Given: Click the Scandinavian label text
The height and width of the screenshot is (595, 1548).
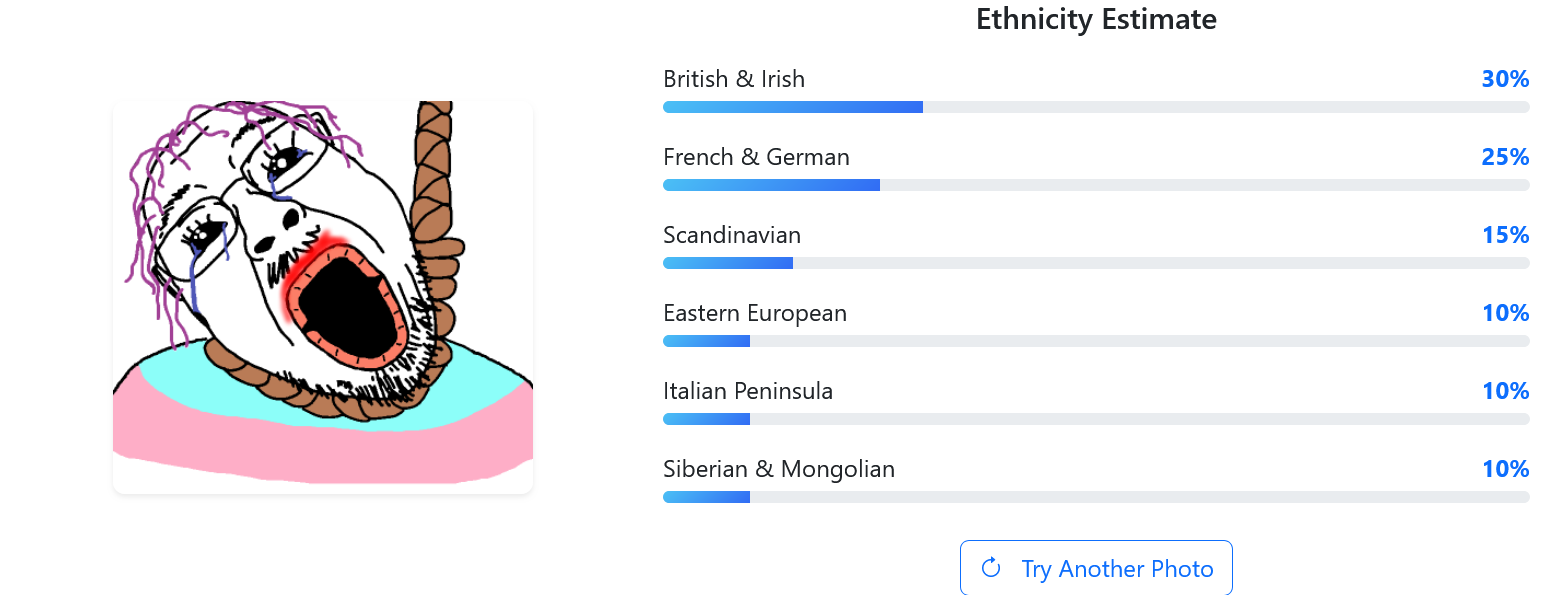Looking at the screenshot, I should (731, 235).
